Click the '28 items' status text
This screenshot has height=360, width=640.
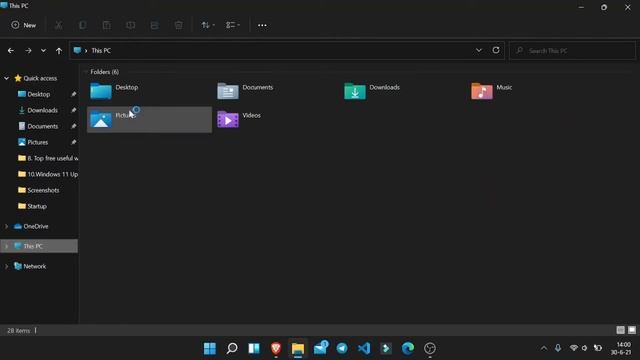coord(18,331)
